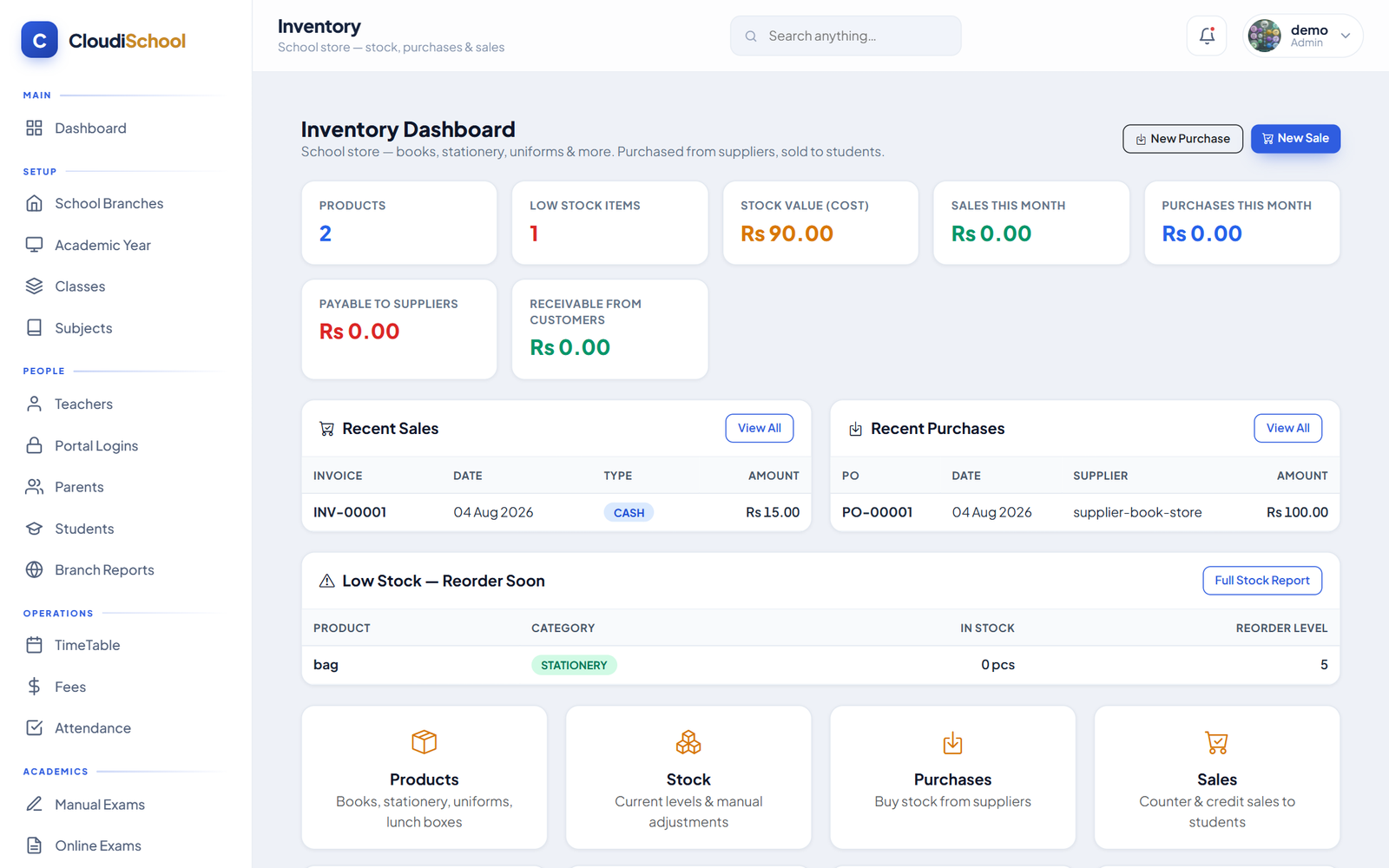Screen dimensions: 1389x868
Task: Click the Fees dollar sign icon
Action: [x=34, y=687]
